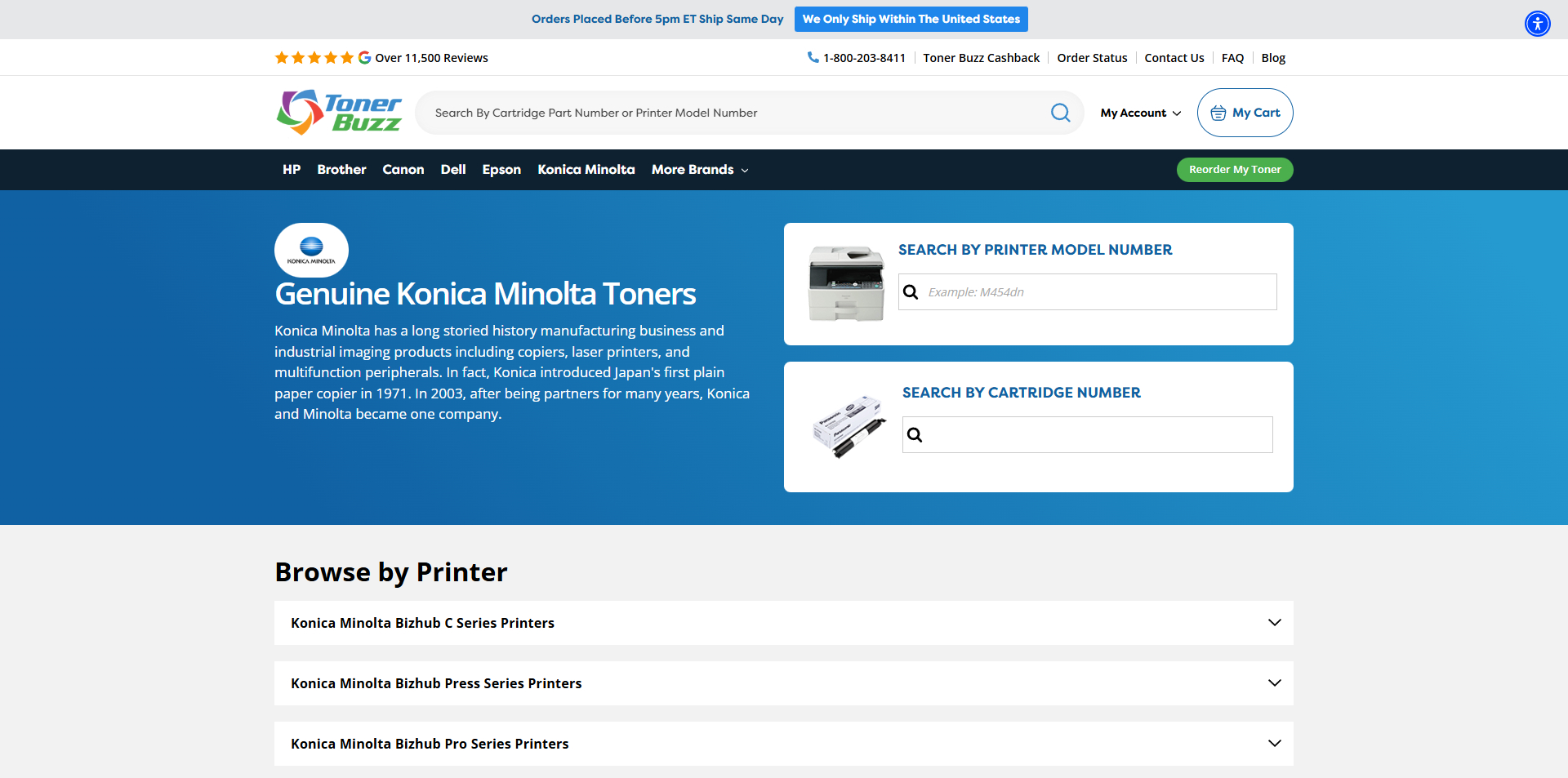Open the My Account dropdown
Image resolution: width=1568 pixels, height=778 pixels.
click(1140, 113)
